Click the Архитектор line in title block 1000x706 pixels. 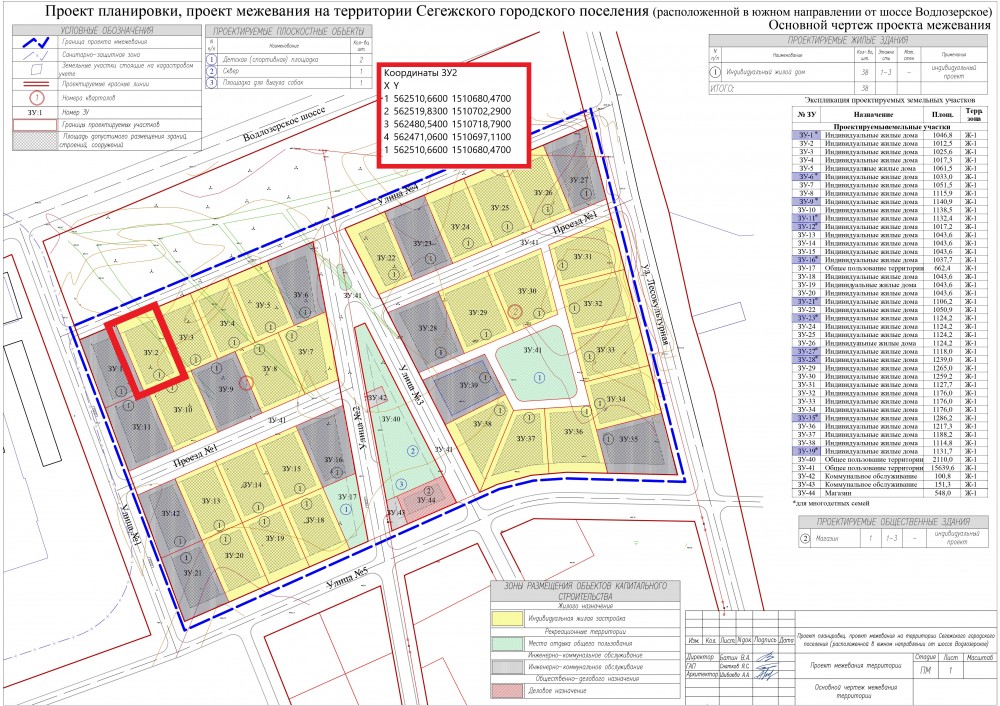click(x=740, y=675)
